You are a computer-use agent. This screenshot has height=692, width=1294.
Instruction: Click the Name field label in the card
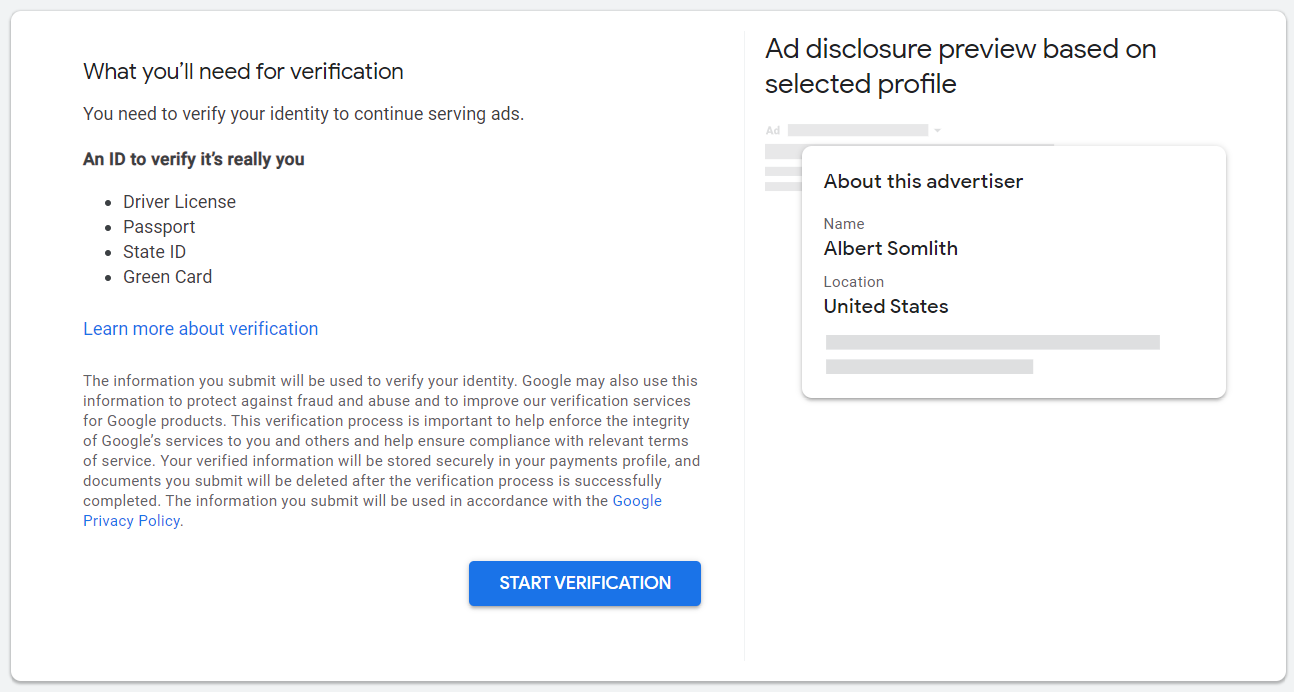[843, 224]
